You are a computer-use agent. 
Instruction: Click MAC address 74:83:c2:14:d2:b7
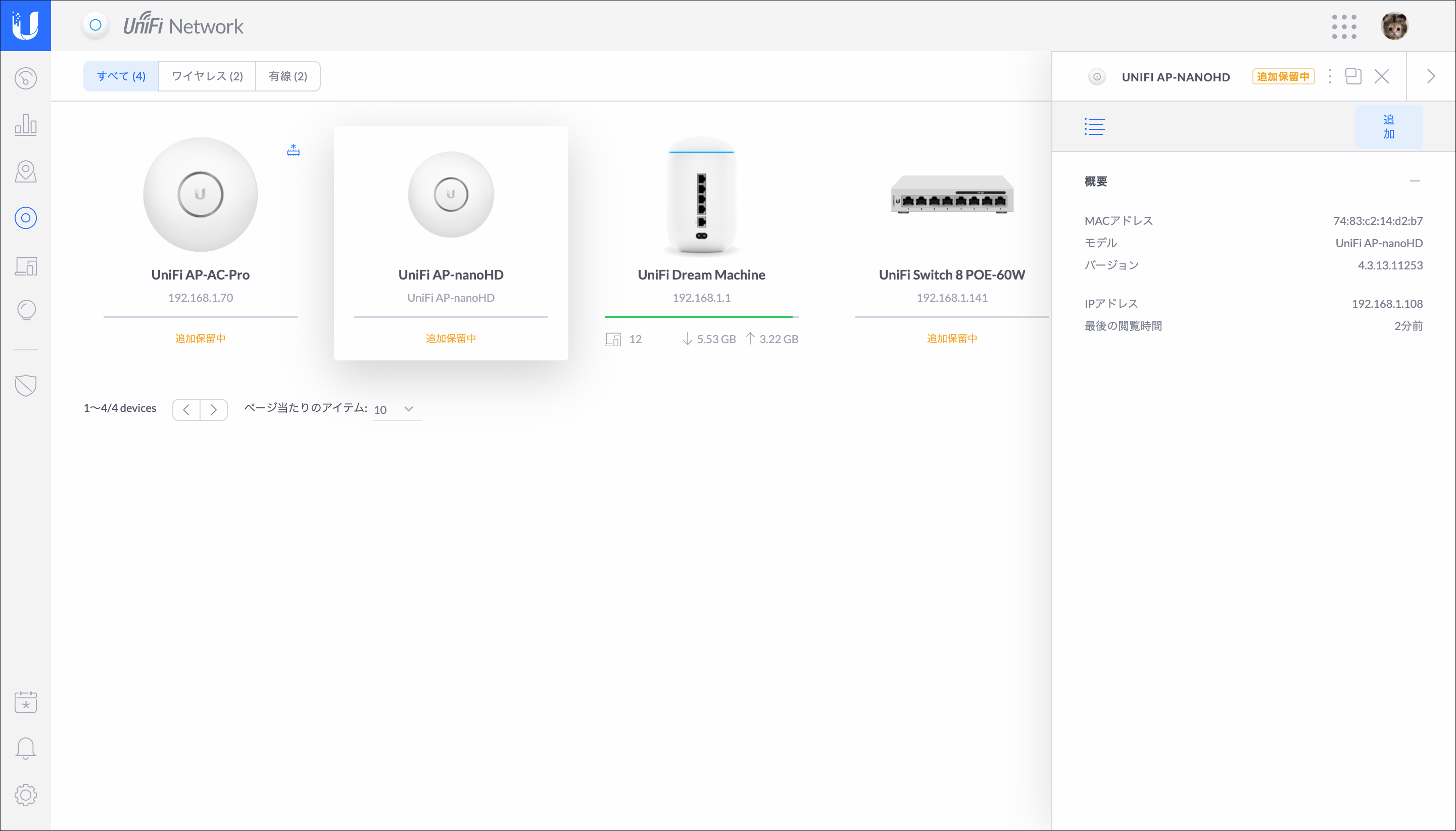1378,221
